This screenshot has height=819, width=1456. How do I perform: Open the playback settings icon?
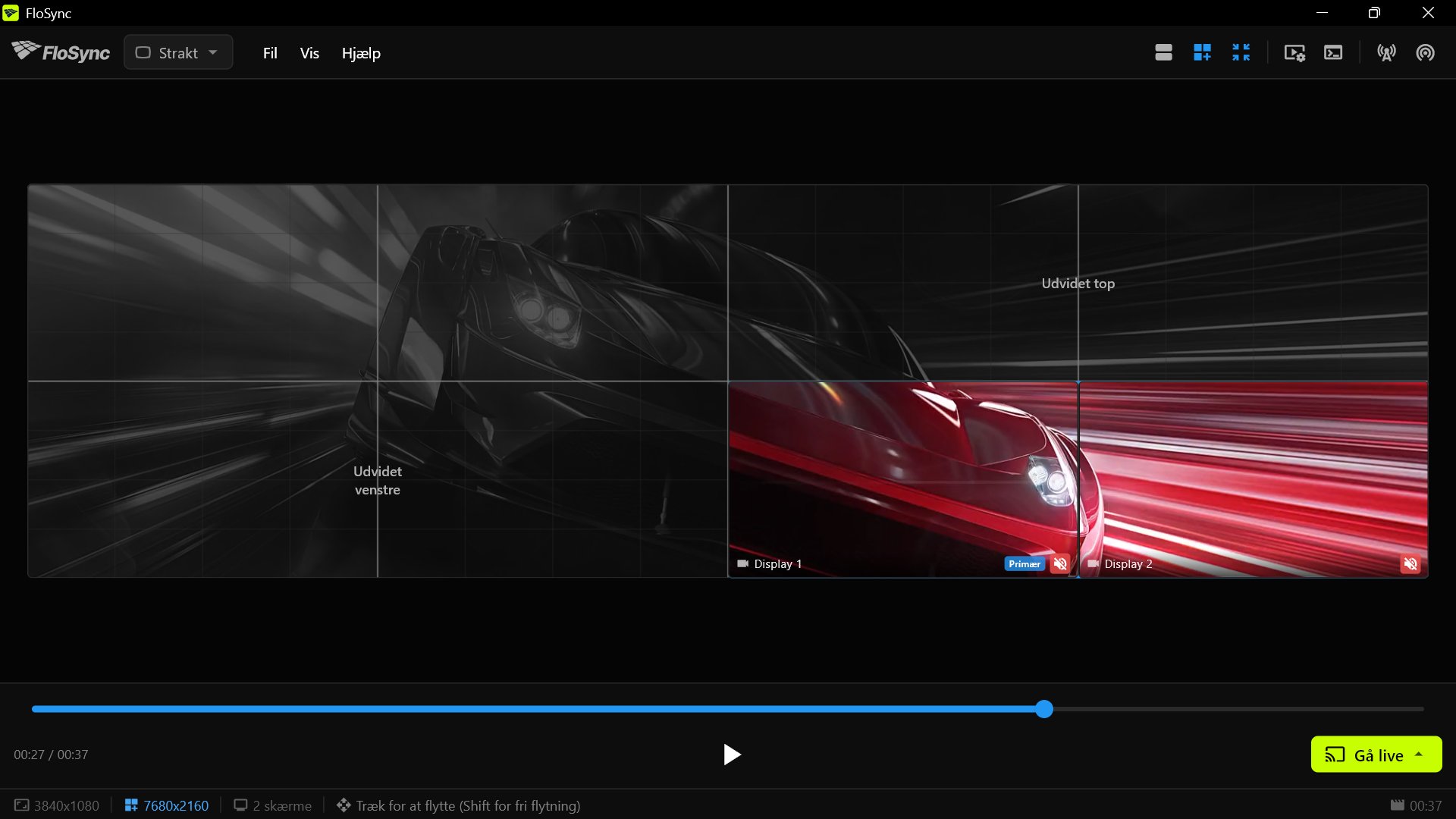(x=1294, y=52)
